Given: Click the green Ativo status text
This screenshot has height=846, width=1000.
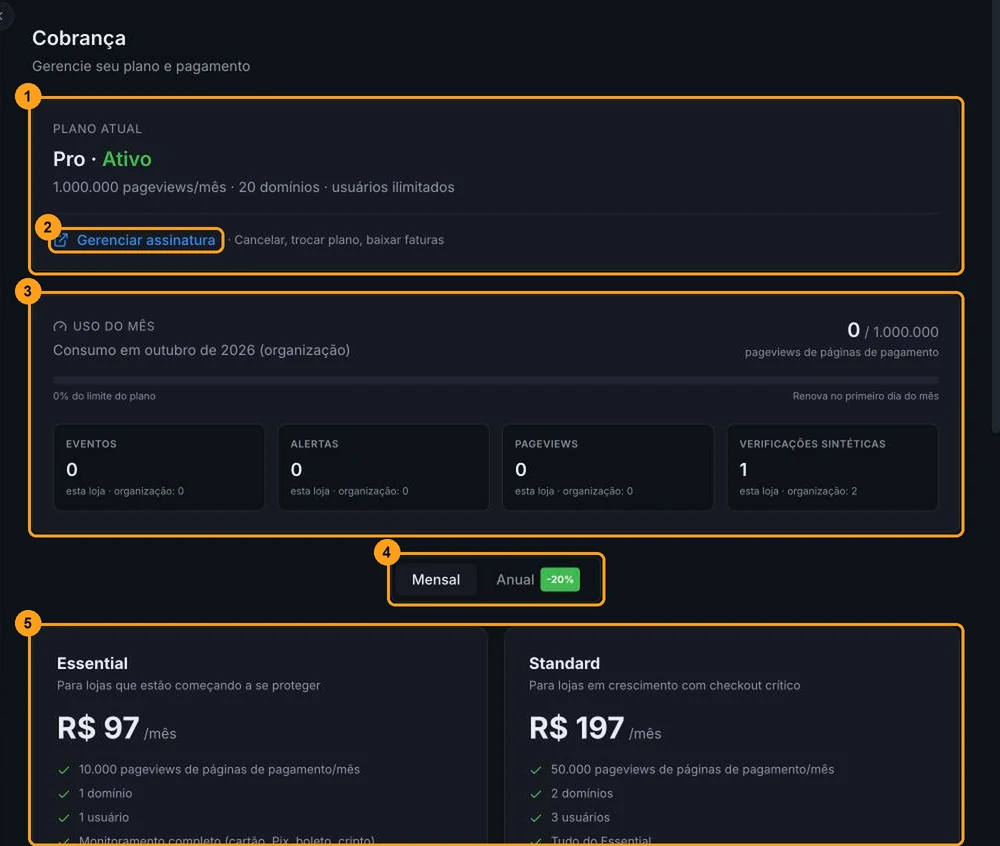Looking at the screenshot, I should (127, 159).
